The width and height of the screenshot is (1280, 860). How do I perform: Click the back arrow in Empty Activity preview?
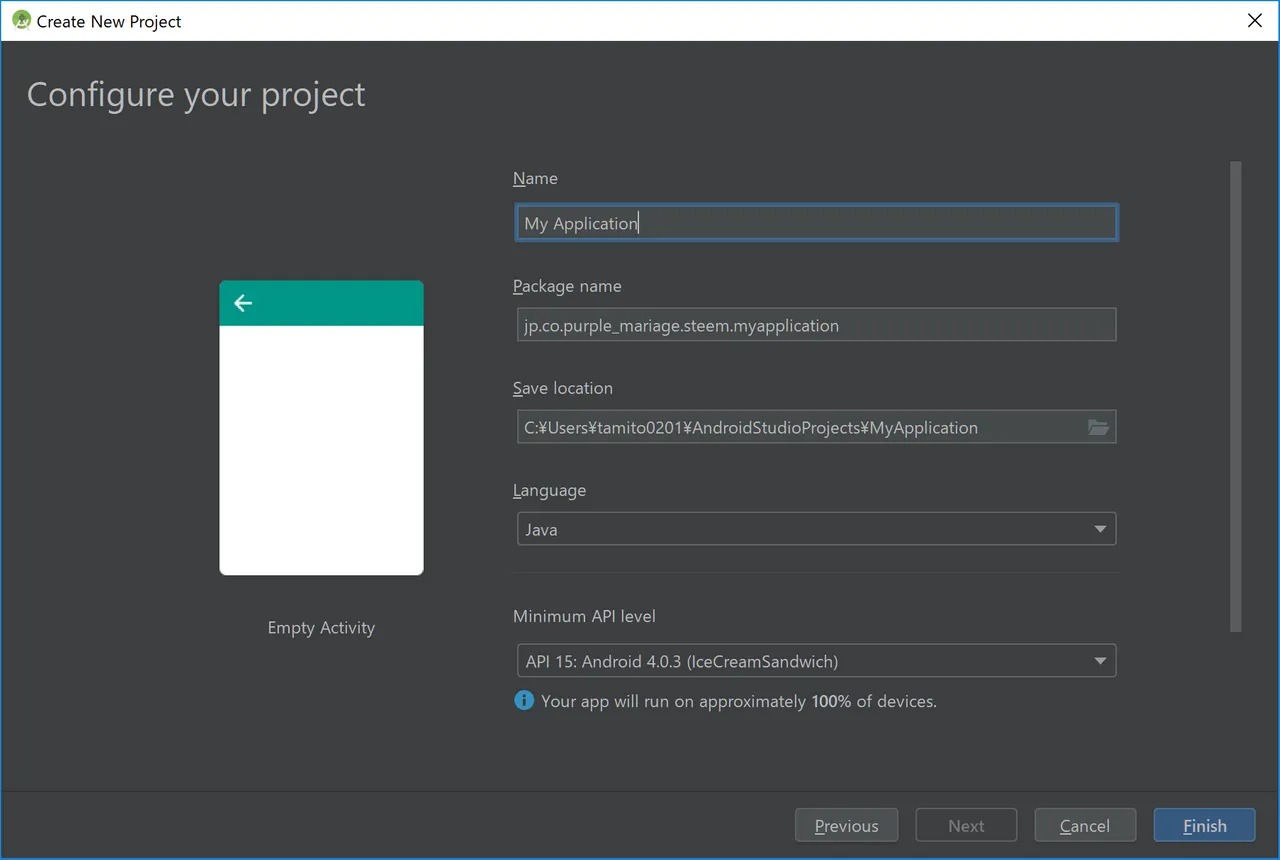coord(243,303)
